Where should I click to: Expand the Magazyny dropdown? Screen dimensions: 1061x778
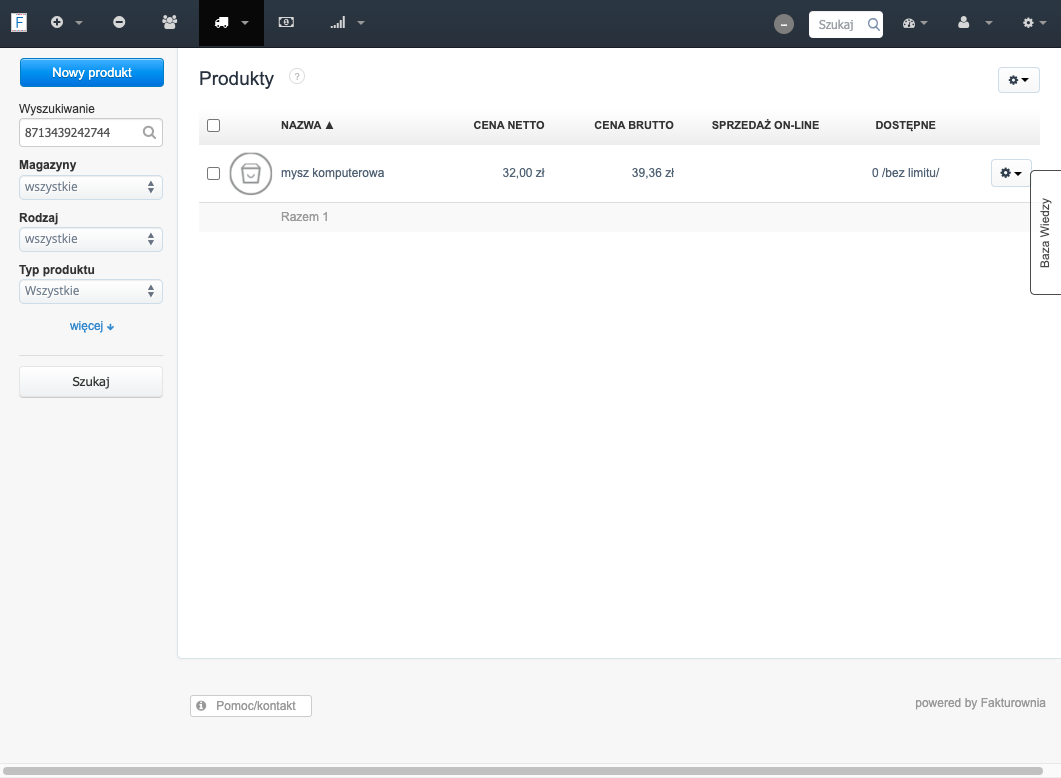tap(91, 187)
